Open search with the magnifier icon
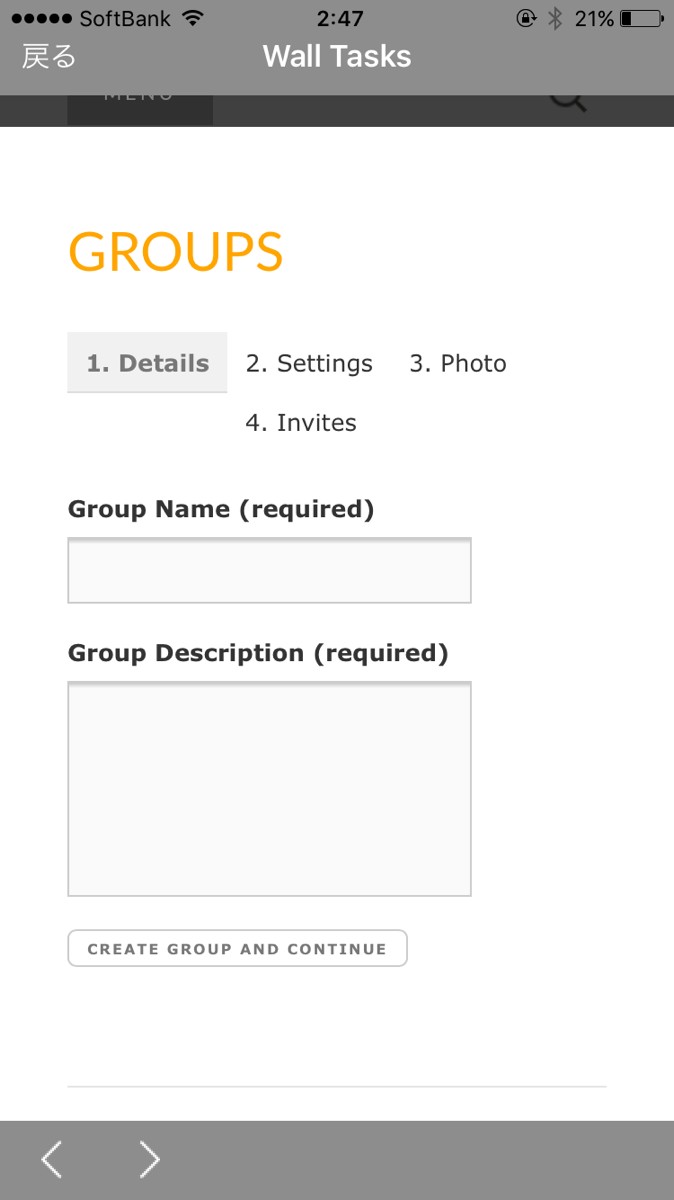The image size is (674, 1200). coord(568,102)
